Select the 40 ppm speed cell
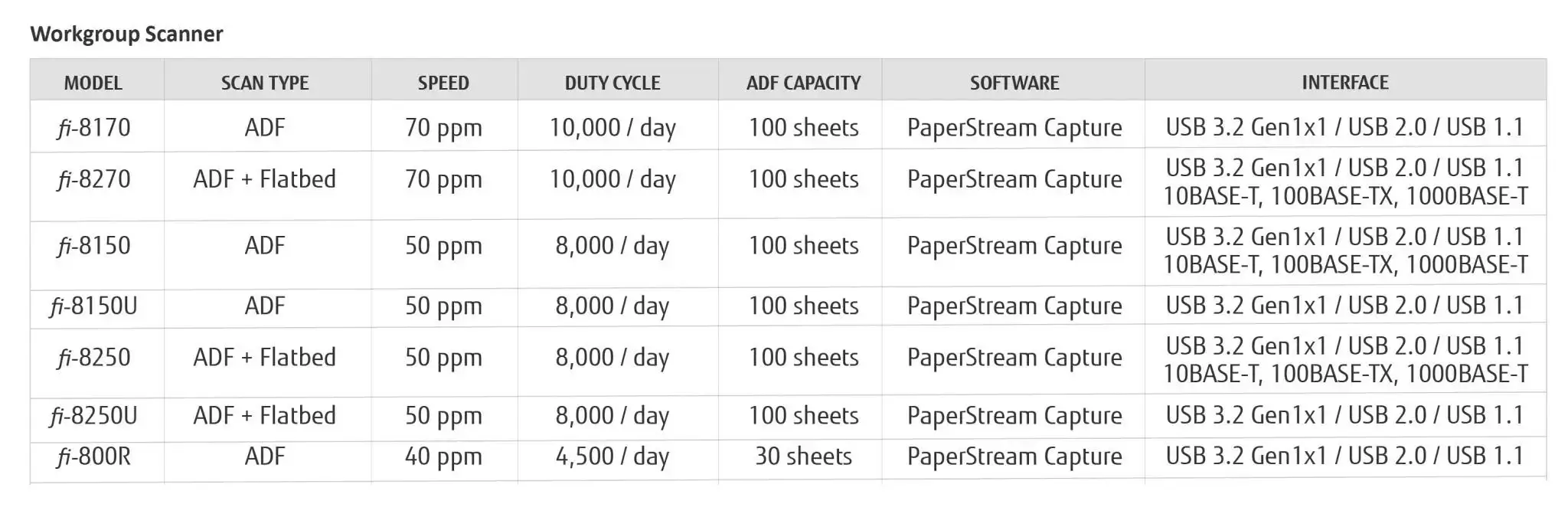 443,457
